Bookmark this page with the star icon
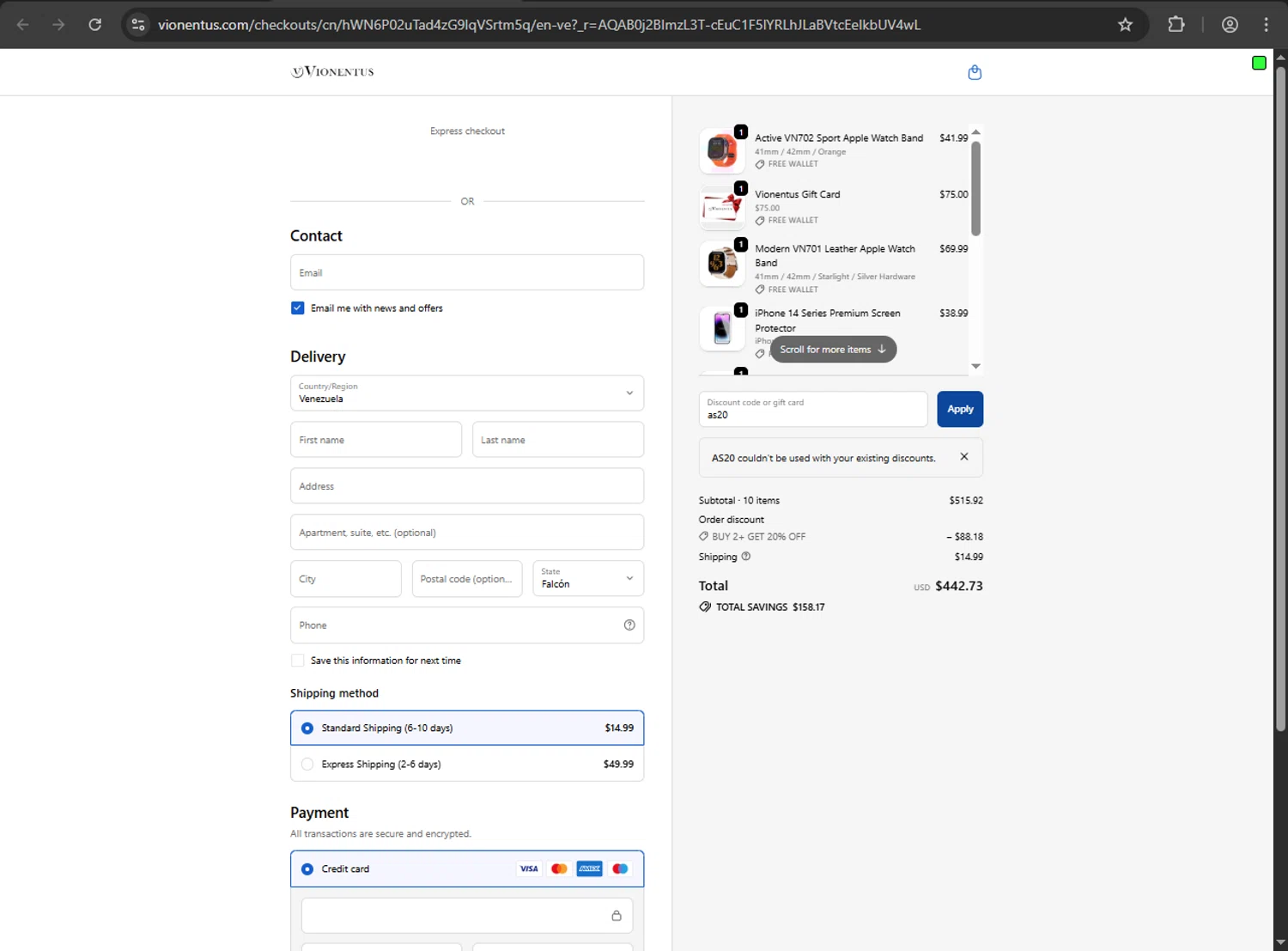Screen dimensions: 1288x951 pos(1125,25)
